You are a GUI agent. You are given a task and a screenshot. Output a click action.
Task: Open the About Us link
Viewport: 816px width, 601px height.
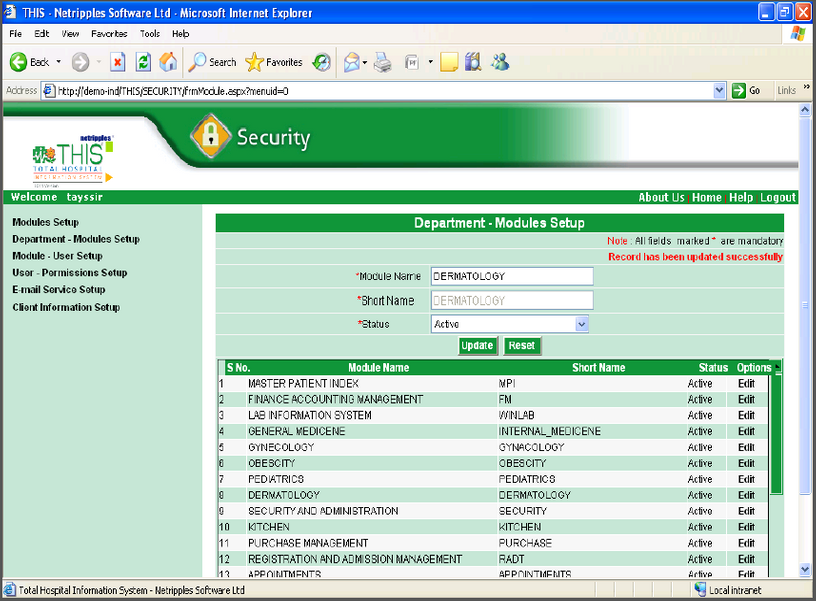[661, 198]
